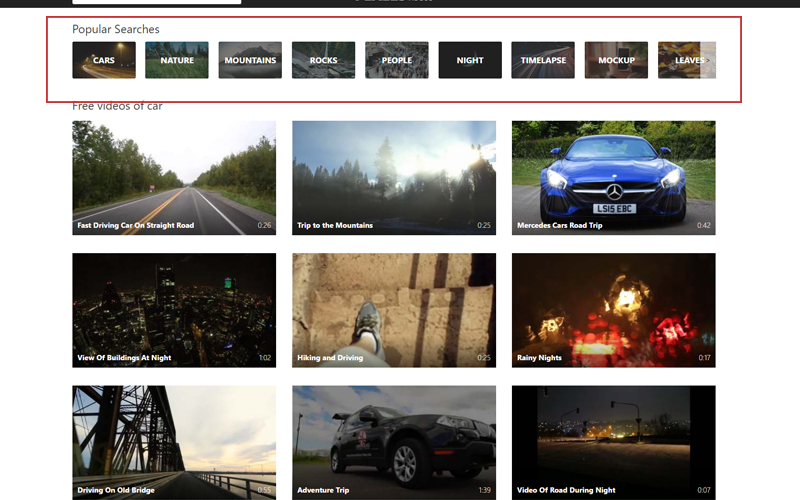This screenshot has height=500, width=800.
Task: Play the Rainy Nights video
Action: [x=613, y=309]
